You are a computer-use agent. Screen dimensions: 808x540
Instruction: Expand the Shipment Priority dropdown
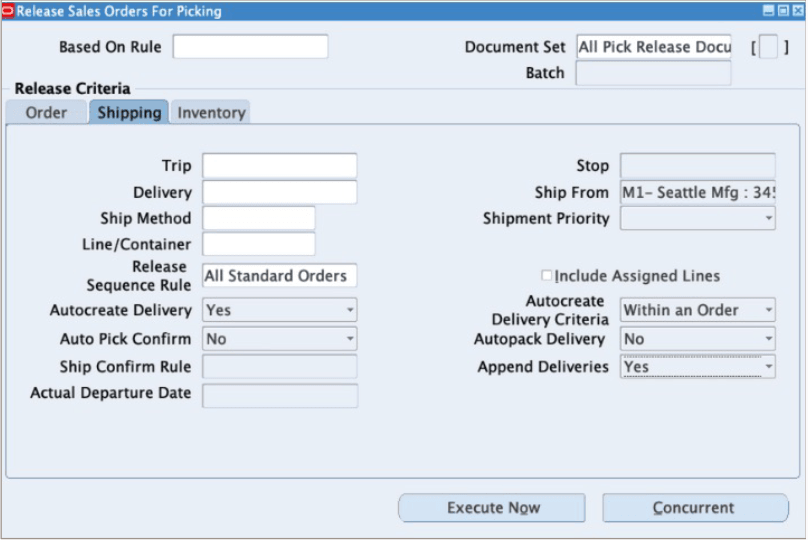click(x=698, y=218)
